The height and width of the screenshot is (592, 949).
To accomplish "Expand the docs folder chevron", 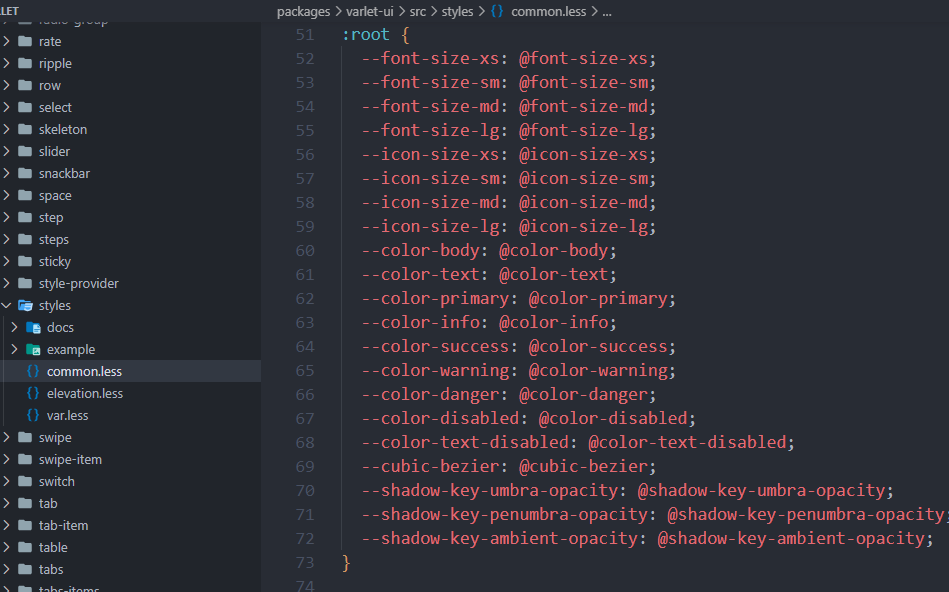I will [15, 327].
